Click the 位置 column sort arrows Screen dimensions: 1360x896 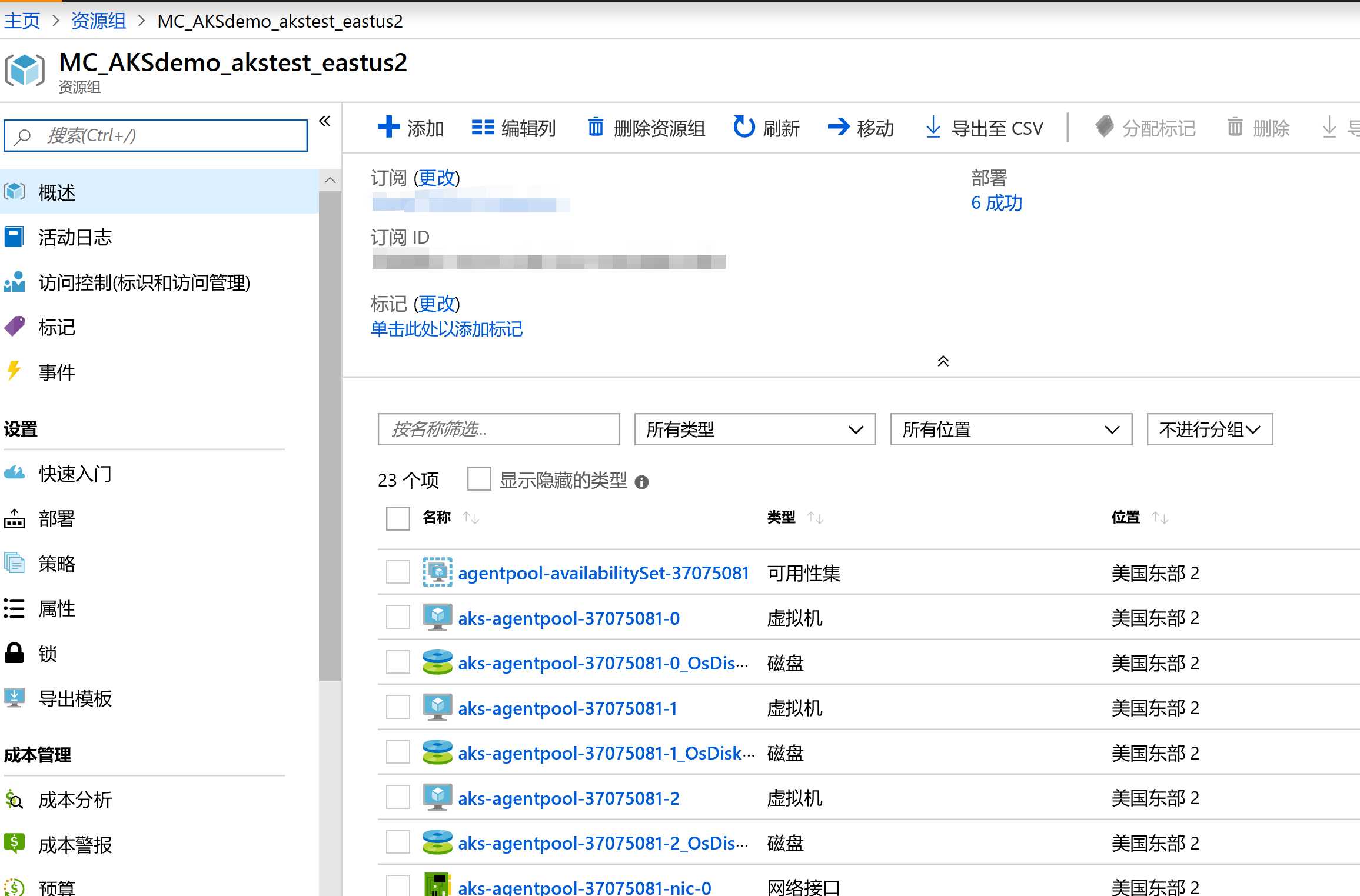click(1160, 518)
